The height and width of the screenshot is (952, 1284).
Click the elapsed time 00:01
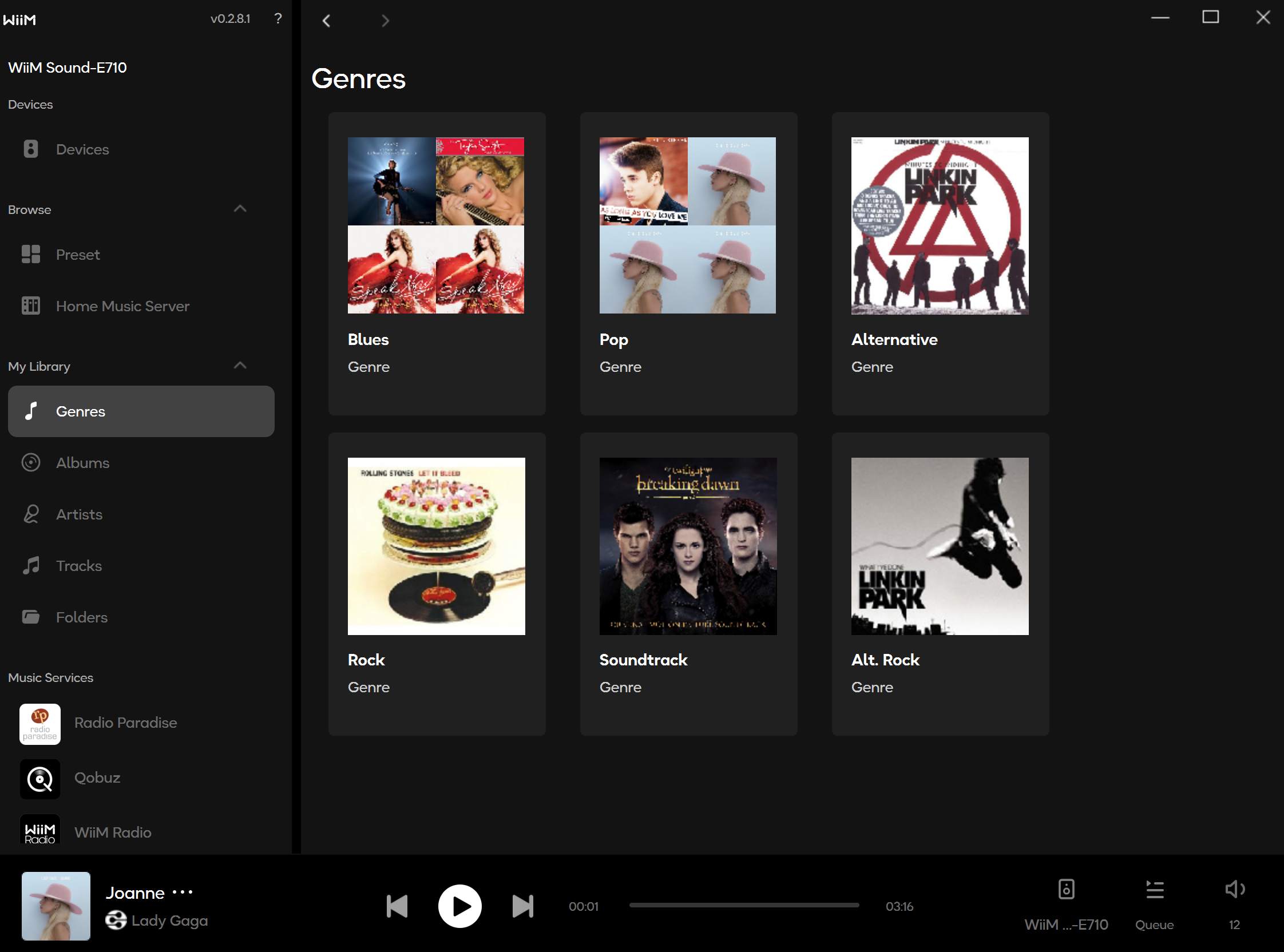pos(583,906)
